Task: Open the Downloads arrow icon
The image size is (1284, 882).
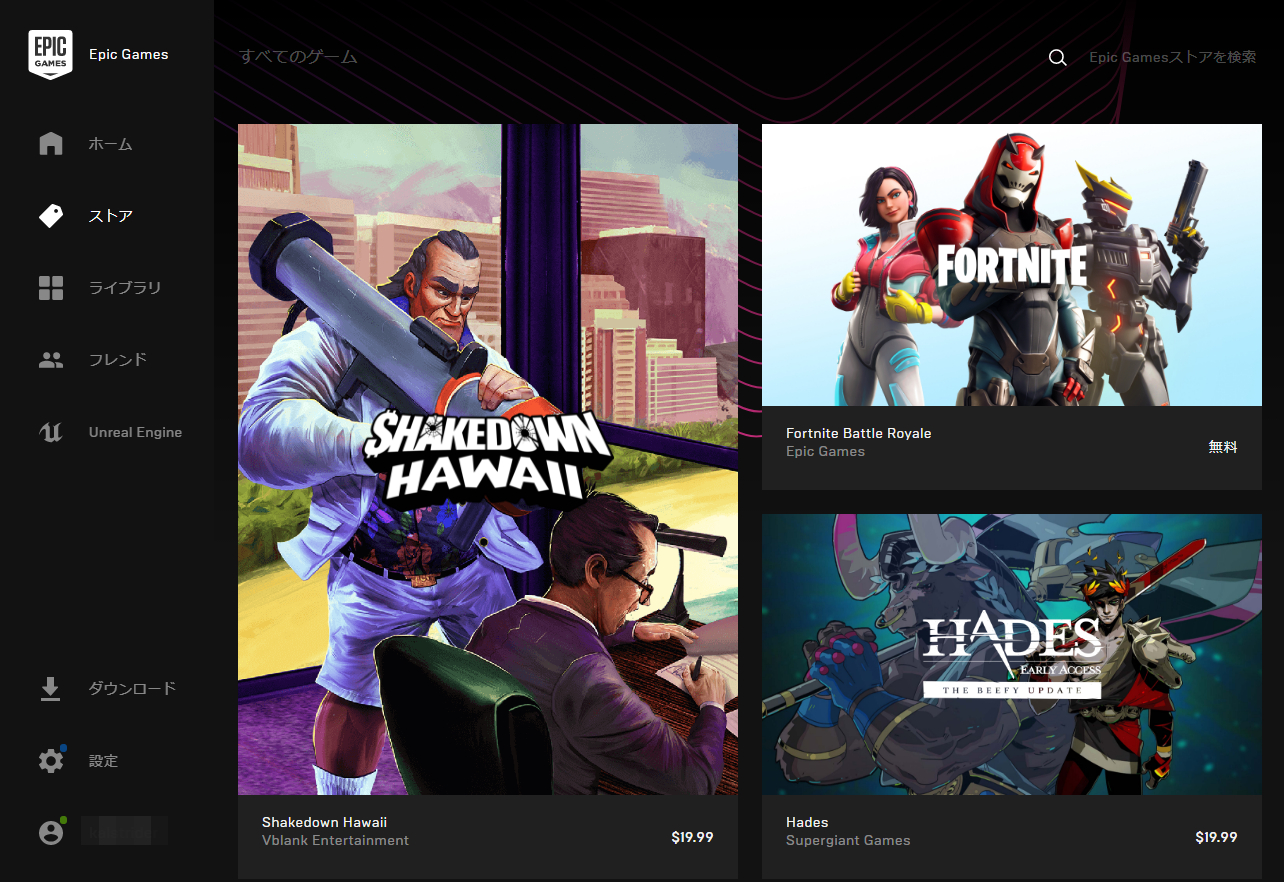Action: [50, 689]
